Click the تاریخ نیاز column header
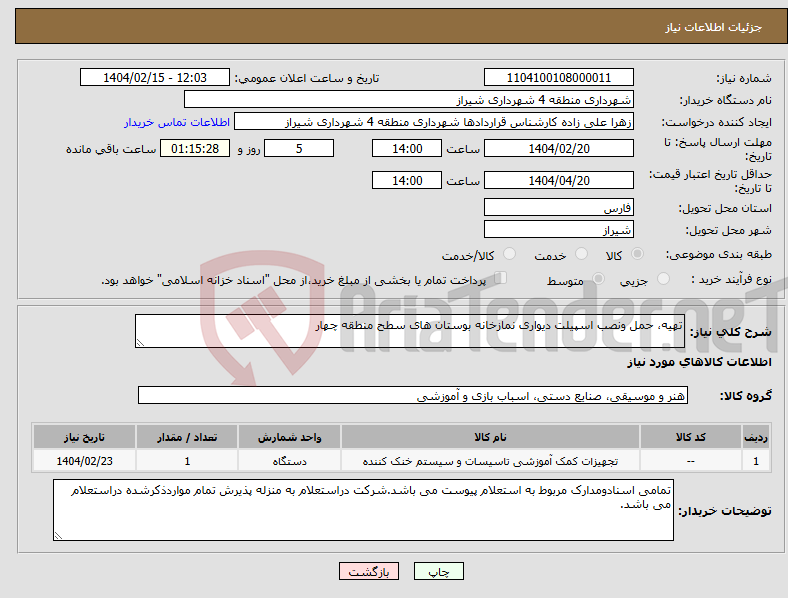788x598 pixels. coord(84,437)
